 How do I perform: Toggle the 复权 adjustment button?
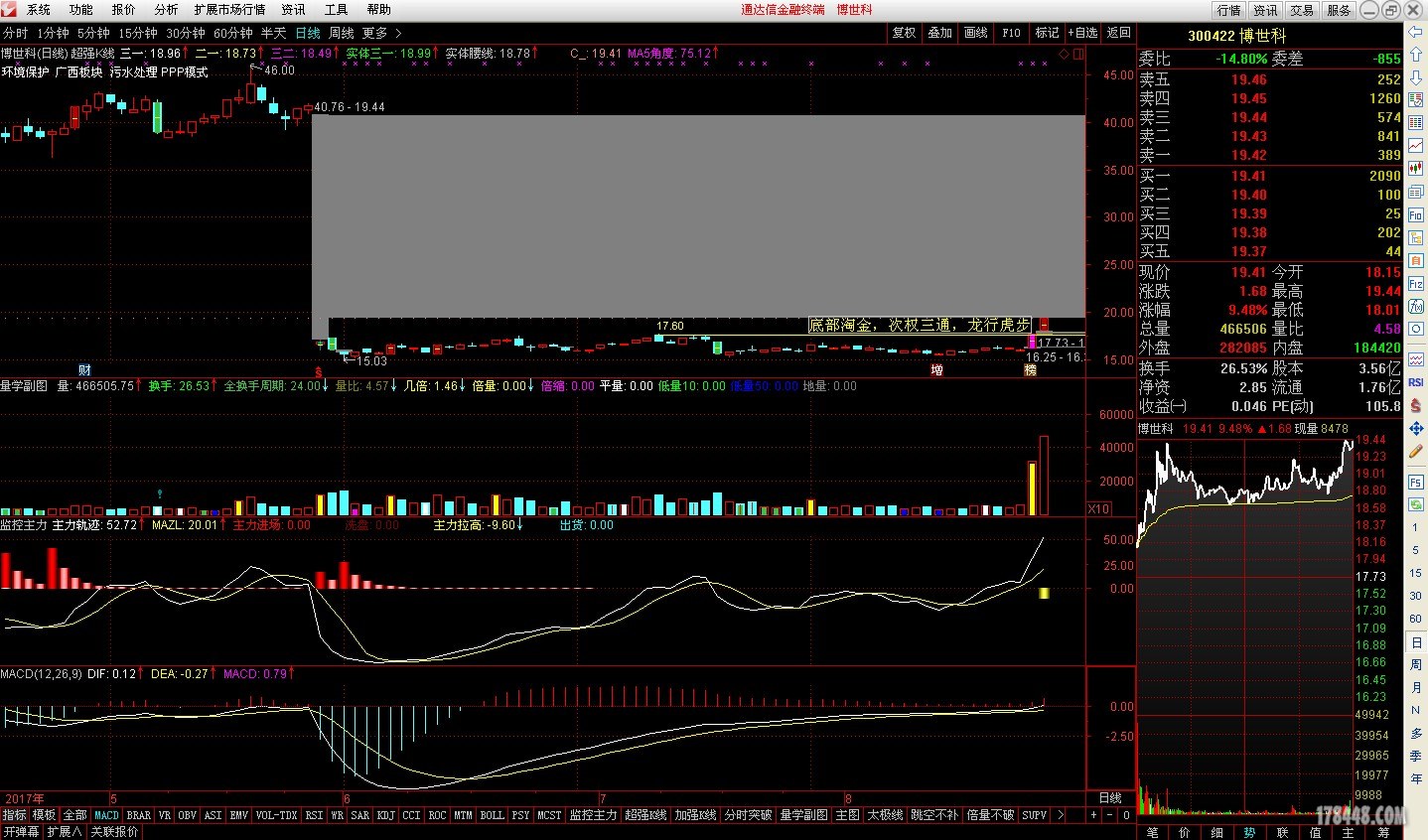(x=904, y=33)
